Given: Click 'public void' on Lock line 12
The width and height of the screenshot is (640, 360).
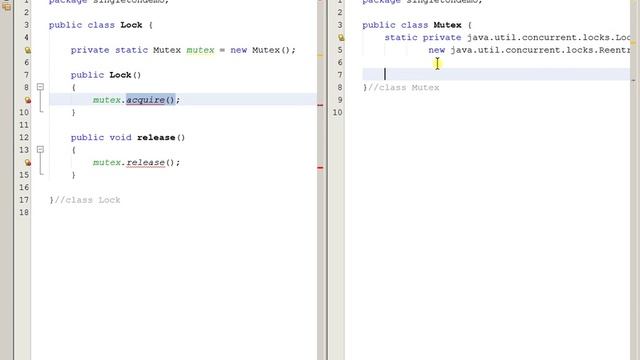Looking at the screenshot, I should pyautogui.click(x=101, y=138).
